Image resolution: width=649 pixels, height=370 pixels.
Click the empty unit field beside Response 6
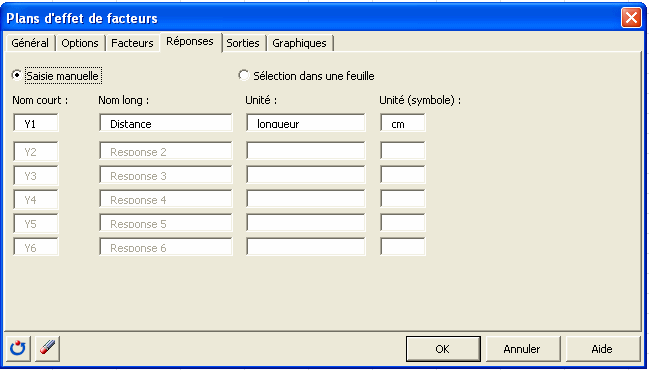[x=306, y=247]
